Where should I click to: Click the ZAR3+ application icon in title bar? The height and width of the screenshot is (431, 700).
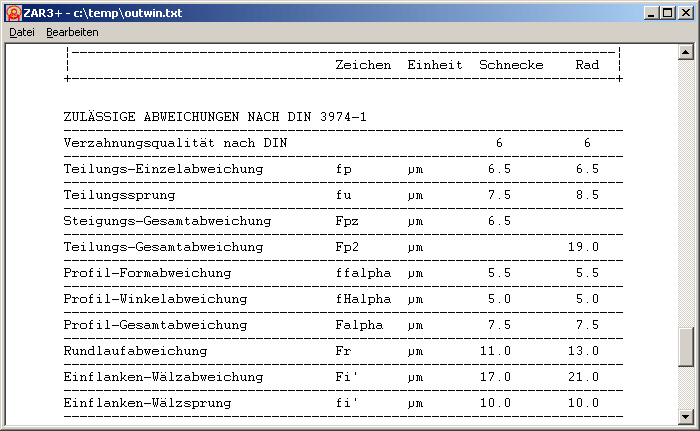(12, 11)
